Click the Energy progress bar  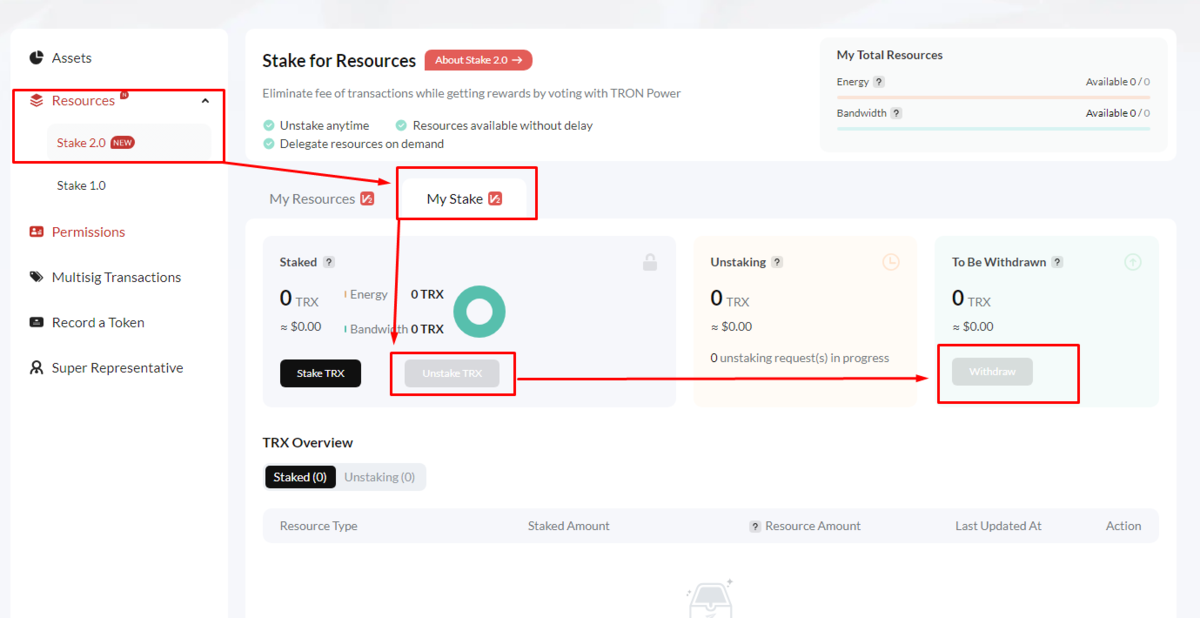993,98
